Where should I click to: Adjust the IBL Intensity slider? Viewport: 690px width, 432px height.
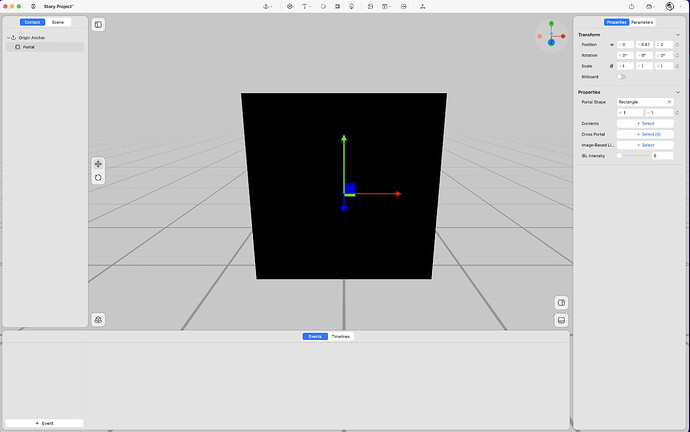pyautogui.click(x=620, y=156)
